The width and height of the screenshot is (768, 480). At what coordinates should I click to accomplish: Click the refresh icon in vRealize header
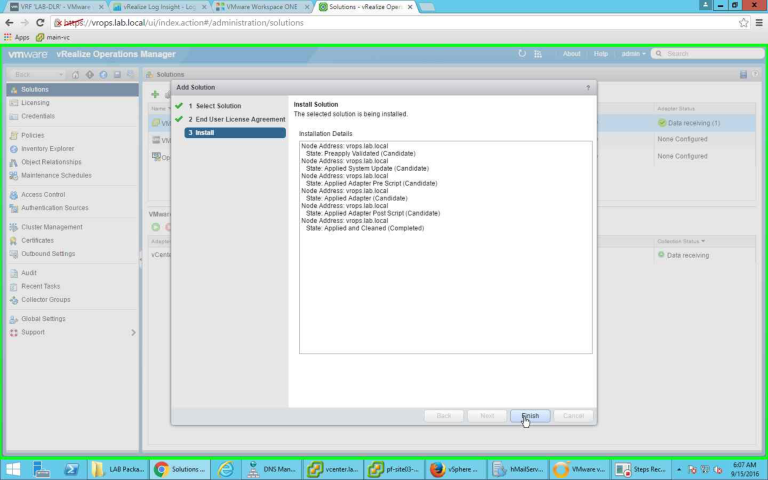522,54
